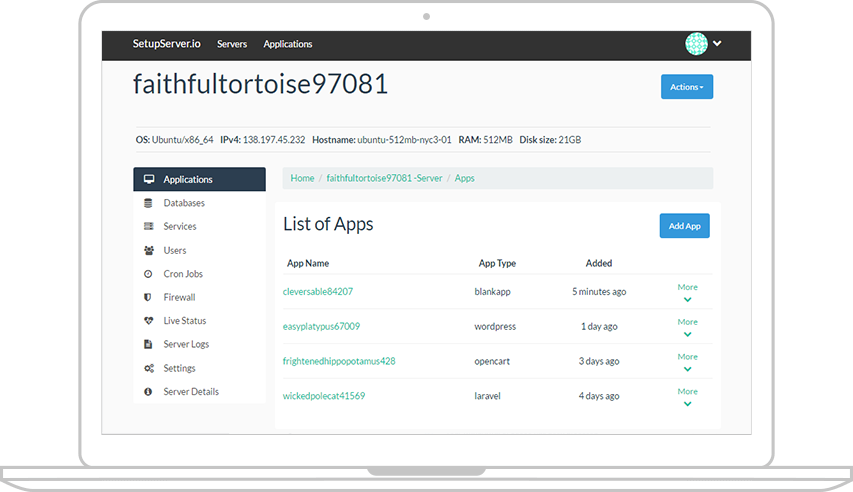Viewport: 853px width, 492px height.
Task: Click the Firewall shield icon
Action: point(147,297)
